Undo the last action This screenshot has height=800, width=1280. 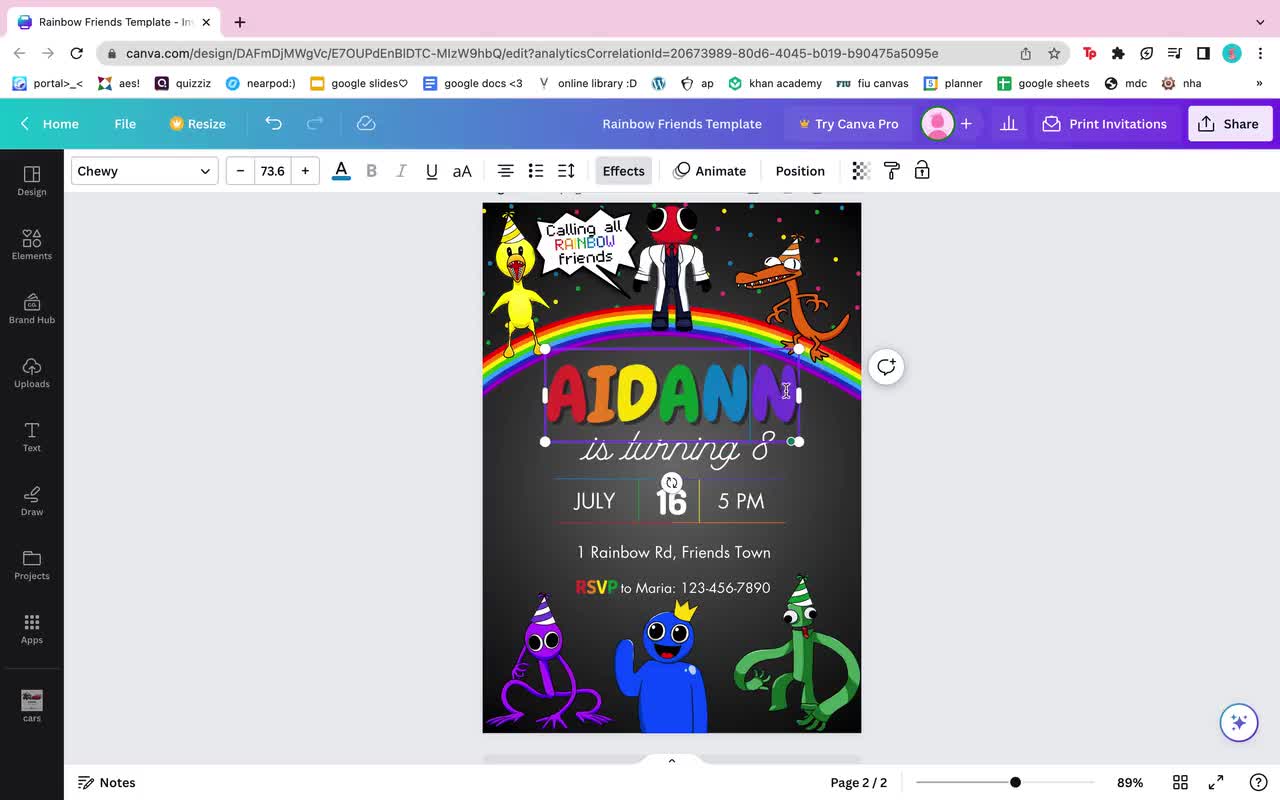point(273,123)
